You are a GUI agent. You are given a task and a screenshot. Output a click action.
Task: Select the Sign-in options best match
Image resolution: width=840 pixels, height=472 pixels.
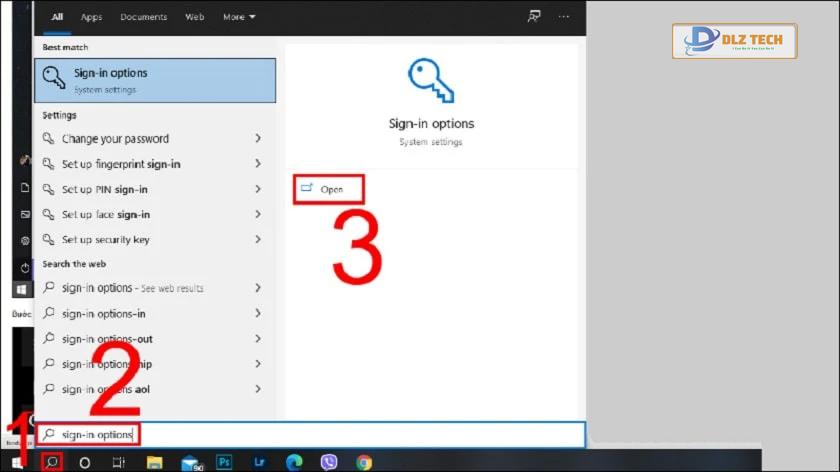pyautogui.click(x=155, y=80)
